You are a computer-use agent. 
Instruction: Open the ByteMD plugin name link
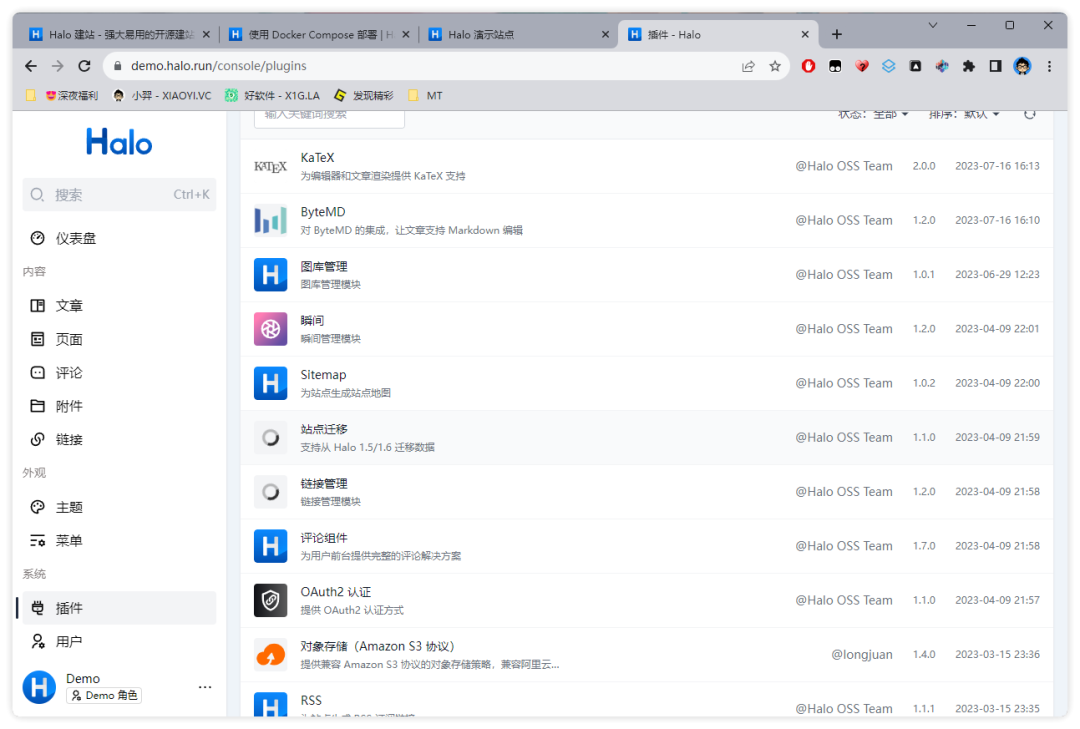(323, 212)
